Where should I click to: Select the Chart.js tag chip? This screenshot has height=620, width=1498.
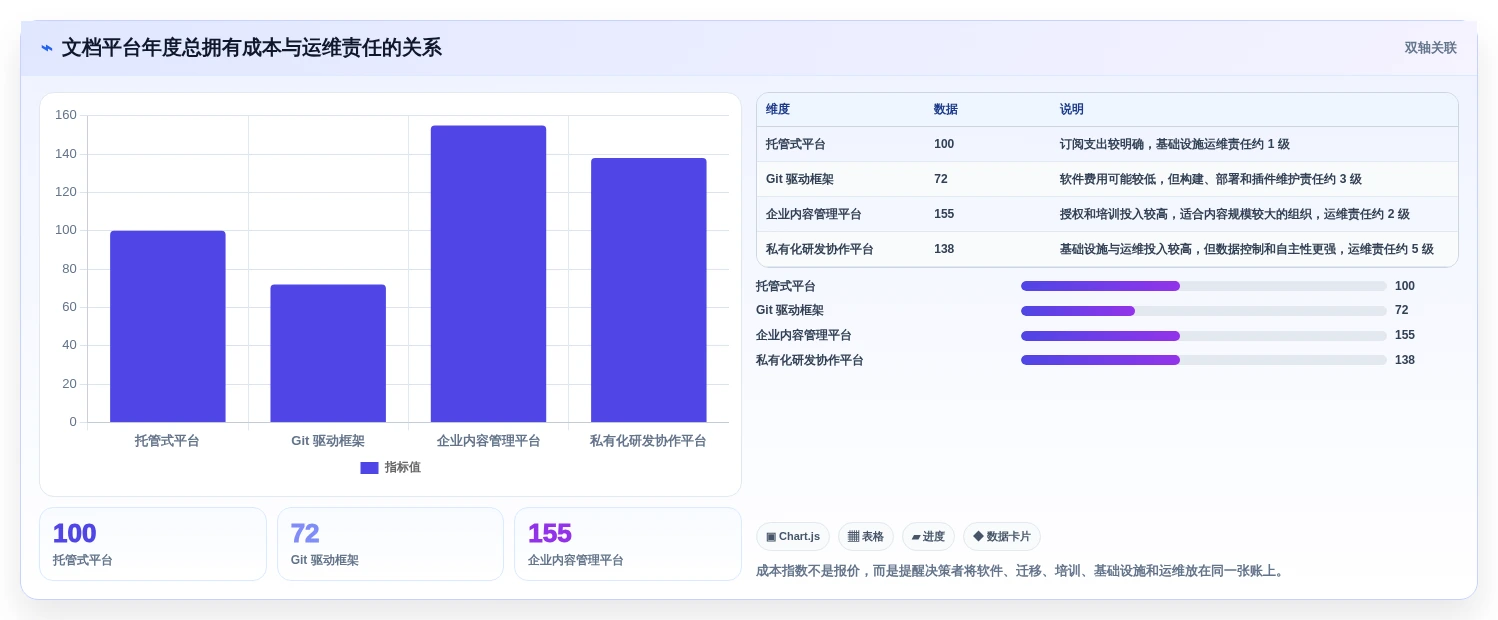tap(793, 537)
